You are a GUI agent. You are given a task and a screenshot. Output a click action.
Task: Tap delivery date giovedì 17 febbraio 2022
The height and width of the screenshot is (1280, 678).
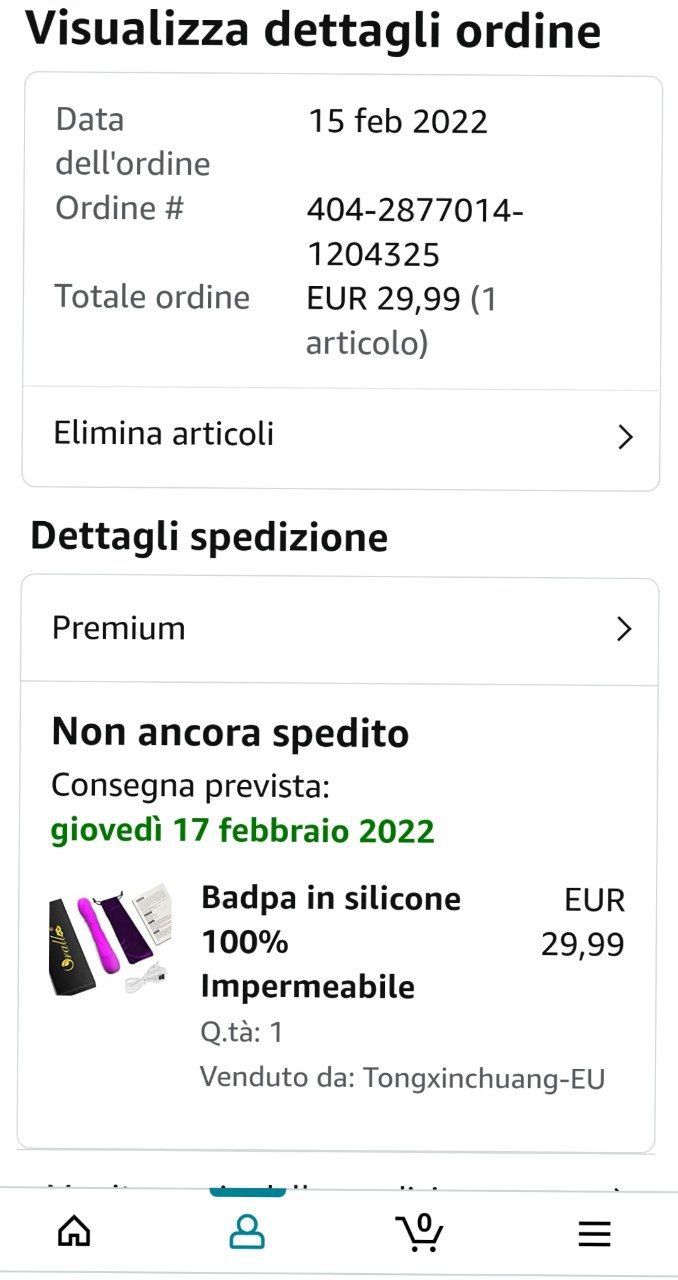243,830
